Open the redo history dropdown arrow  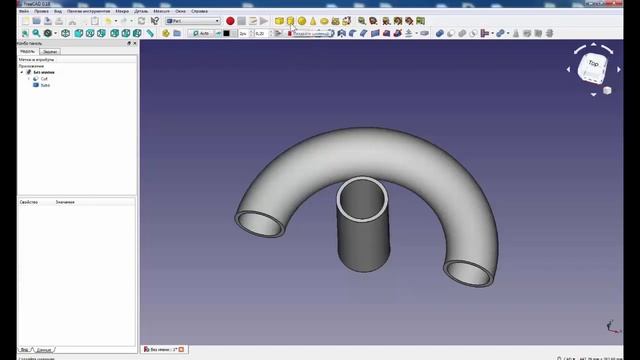(x=131, y=21)
